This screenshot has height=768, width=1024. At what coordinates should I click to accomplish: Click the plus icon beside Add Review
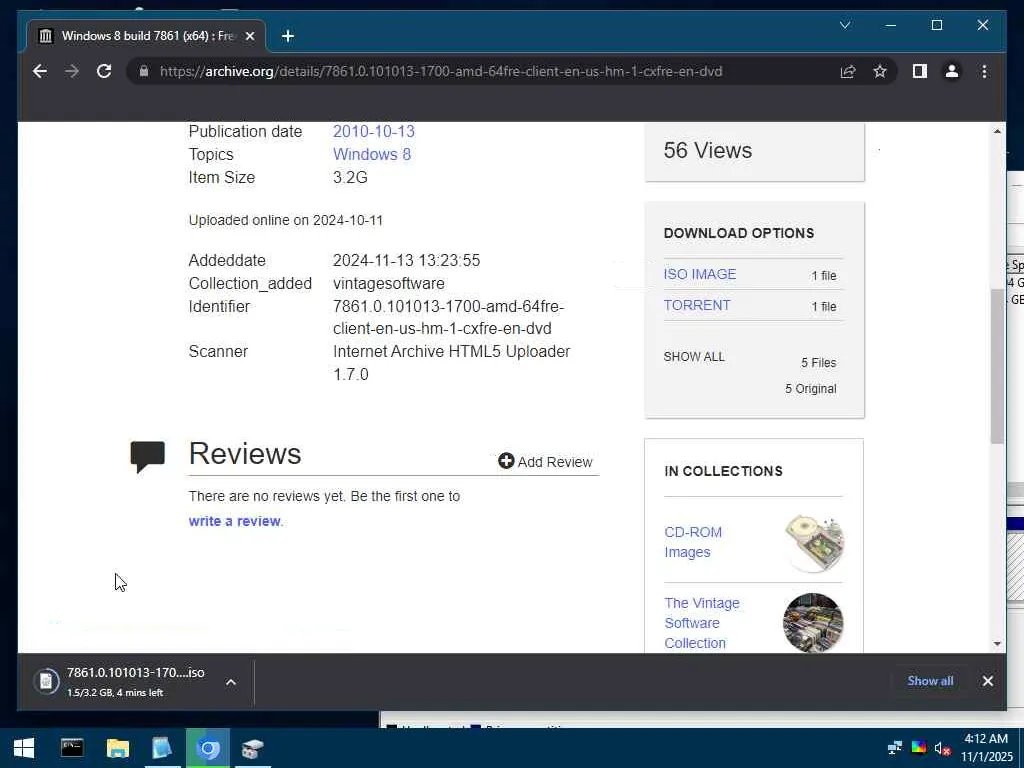[506, 461]
